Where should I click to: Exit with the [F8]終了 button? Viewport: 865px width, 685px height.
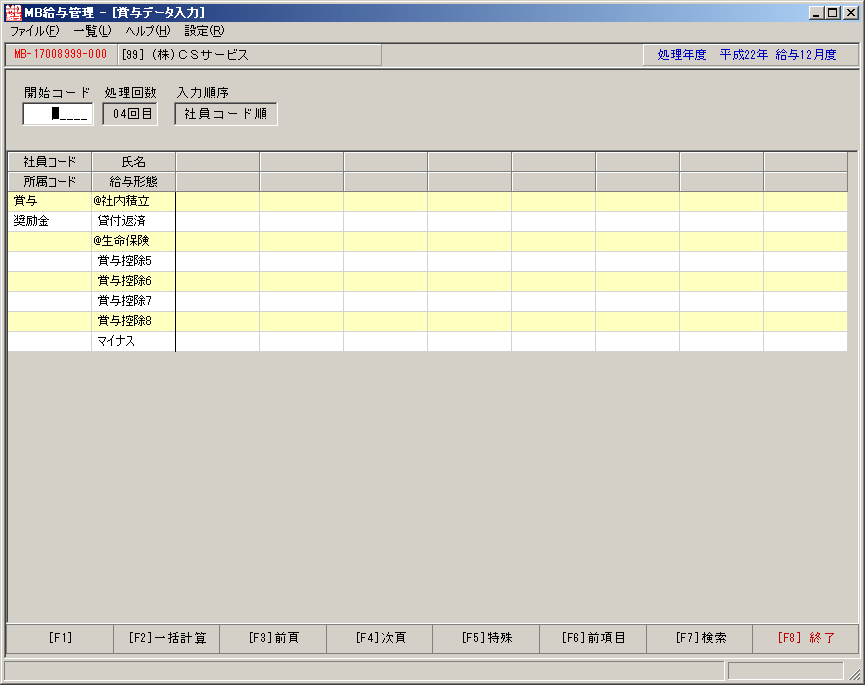[x=806, y=638]
